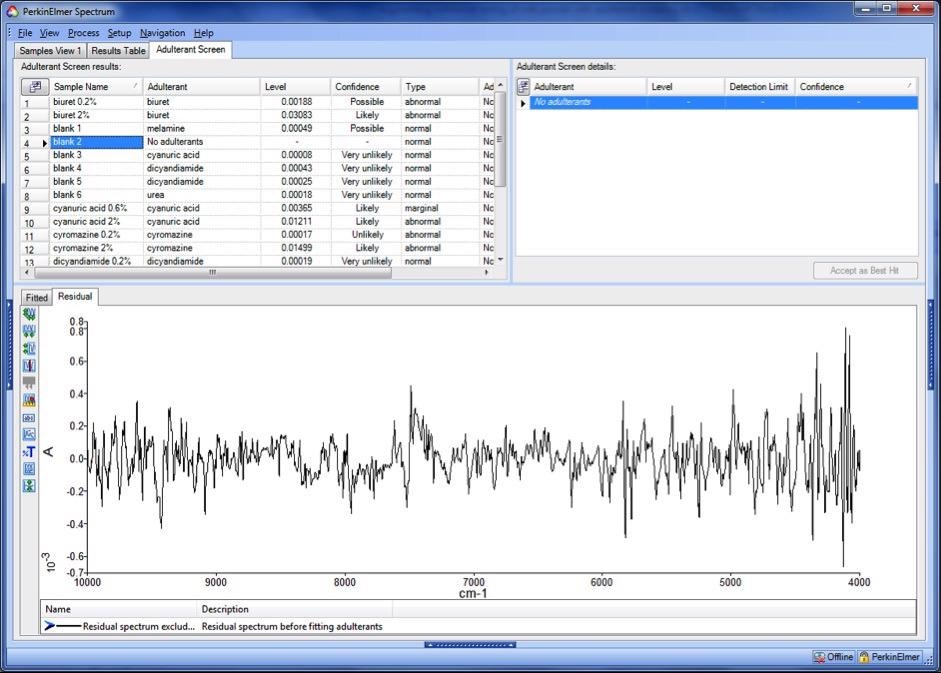
Task: Click the Detection Limit column header
Action: pos(759,86)
